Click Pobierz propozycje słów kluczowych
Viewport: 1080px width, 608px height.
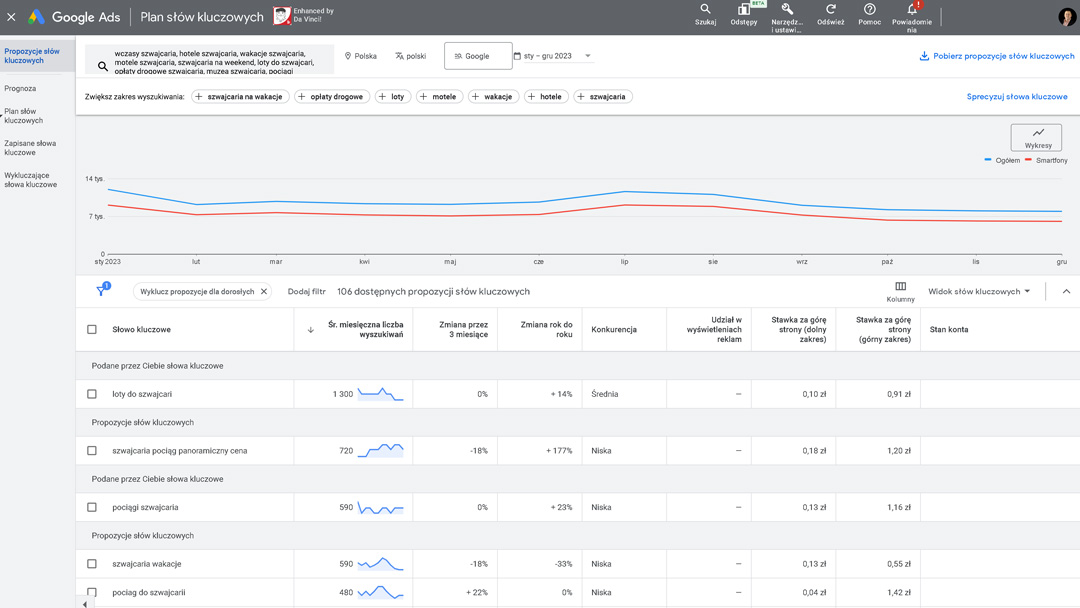pyautogui.click(x=997, y=56)
